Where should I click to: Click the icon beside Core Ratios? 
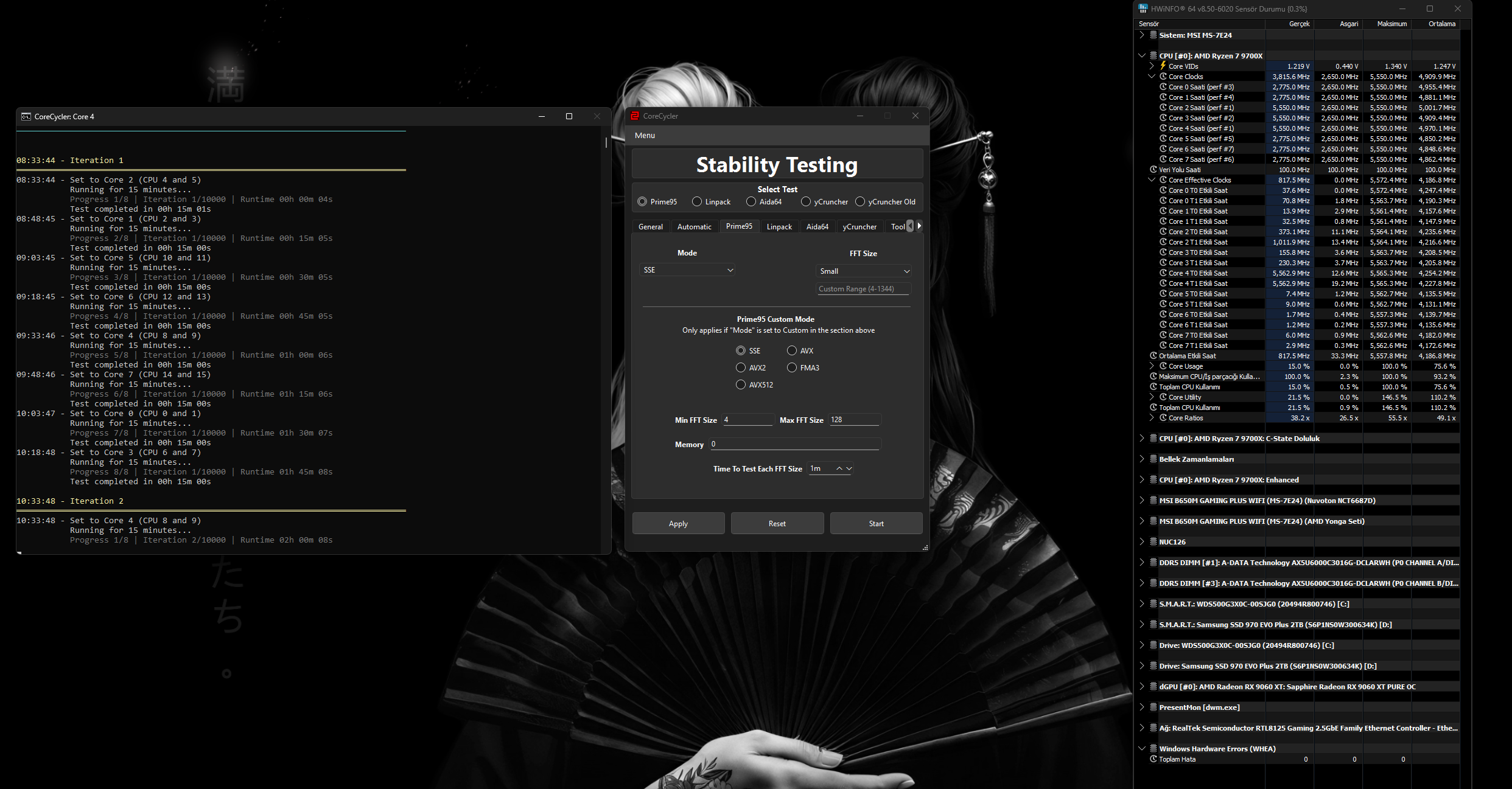click(x=1163, y=417)
